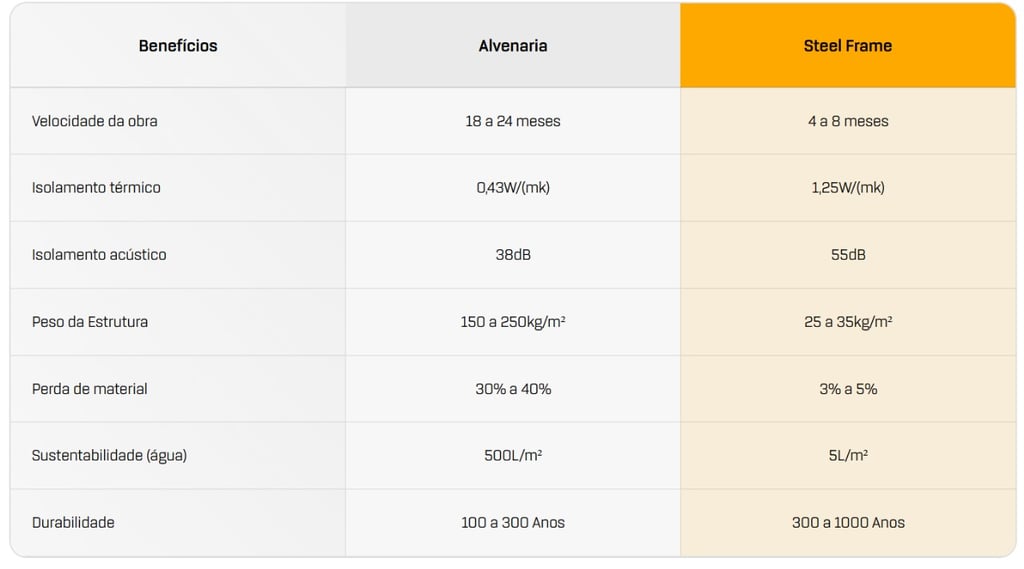The height and width of the screenshot is (569, 1024).
Task: Select the orange Steel Frame header
Action: tap(848, 46)
